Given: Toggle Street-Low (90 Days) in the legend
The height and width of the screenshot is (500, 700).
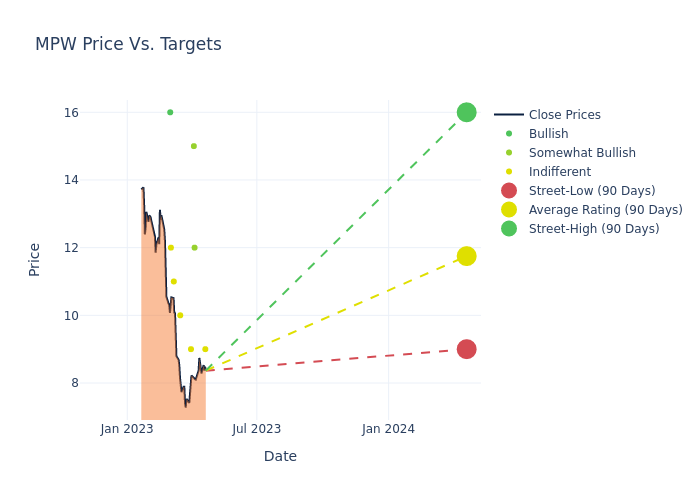Looking at the screenshot, I should 591,191.
